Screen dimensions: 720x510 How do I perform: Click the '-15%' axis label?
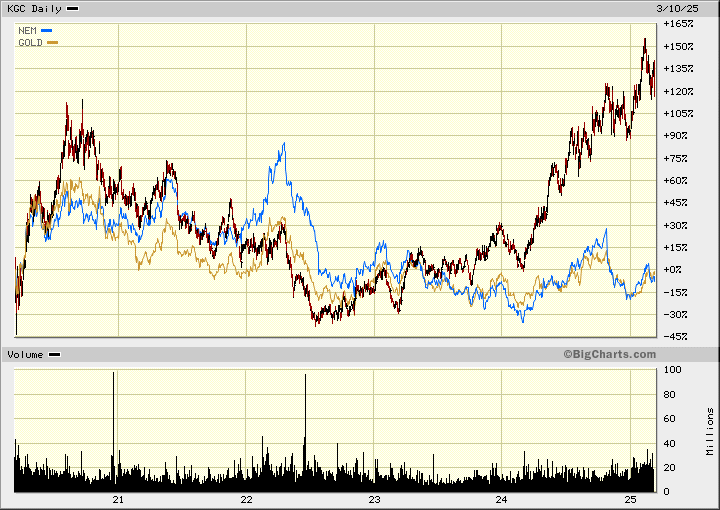click(x=675, y=292)
